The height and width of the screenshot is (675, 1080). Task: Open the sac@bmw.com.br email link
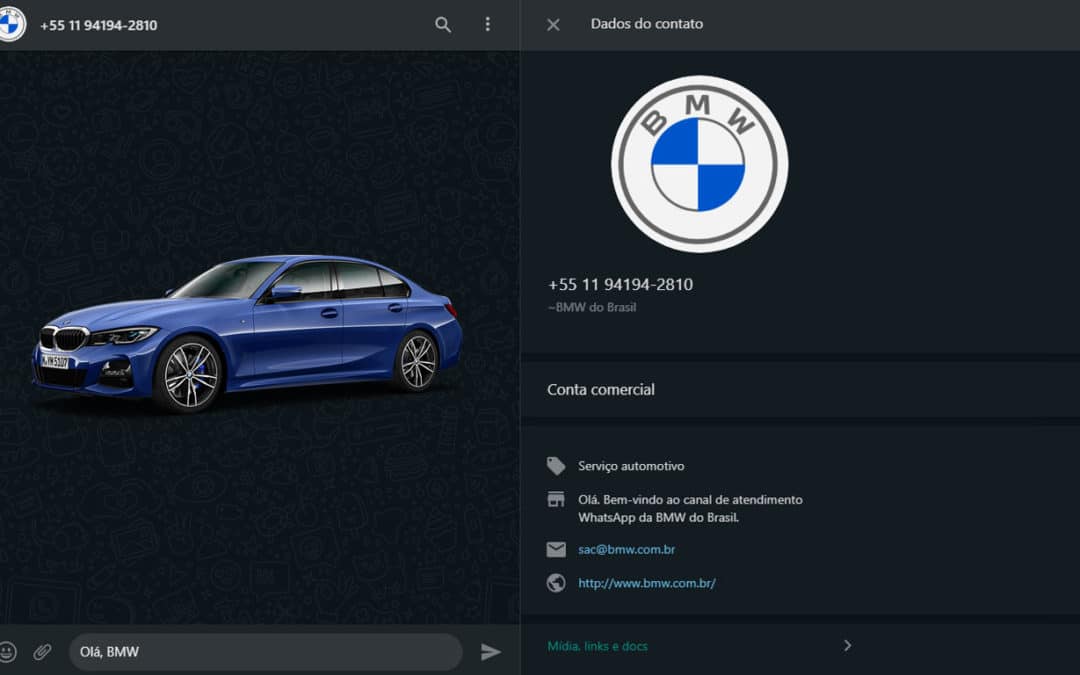(x=626, y=550)
